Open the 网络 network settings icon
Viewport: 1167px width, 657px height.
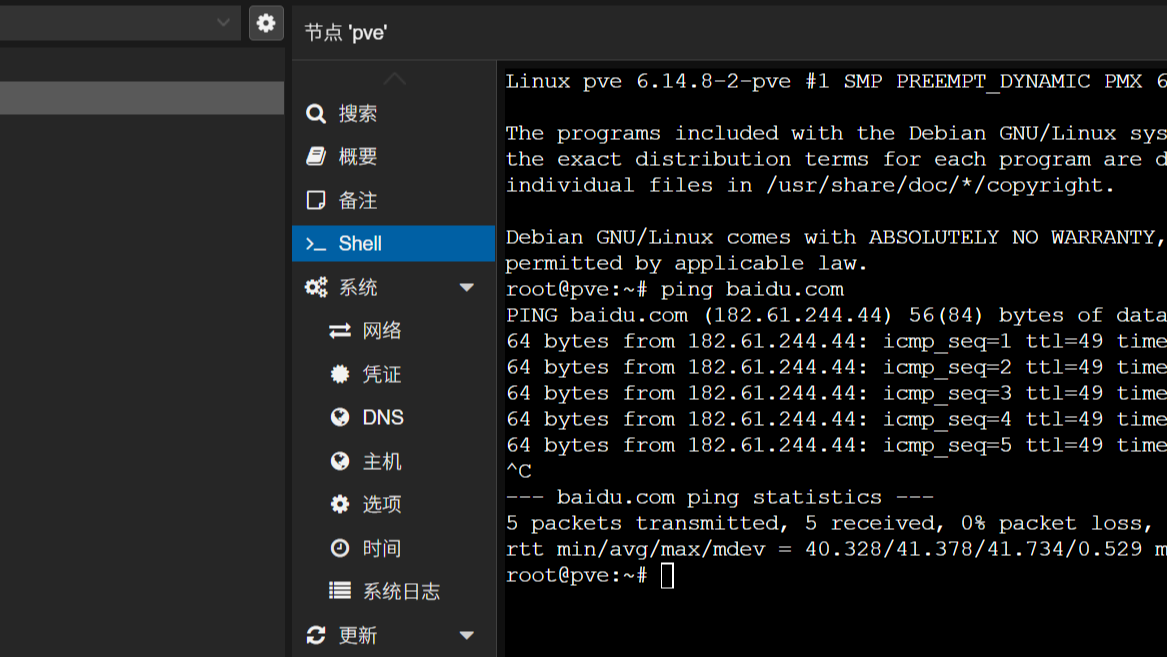[x=340, y=330]
